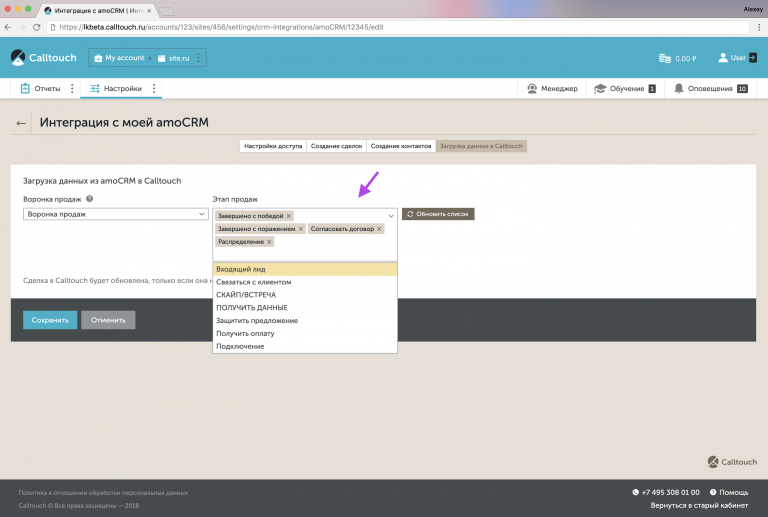Open the three-dot menu next to Отчеты
This screenshot has width=768, height=517.
72,89
